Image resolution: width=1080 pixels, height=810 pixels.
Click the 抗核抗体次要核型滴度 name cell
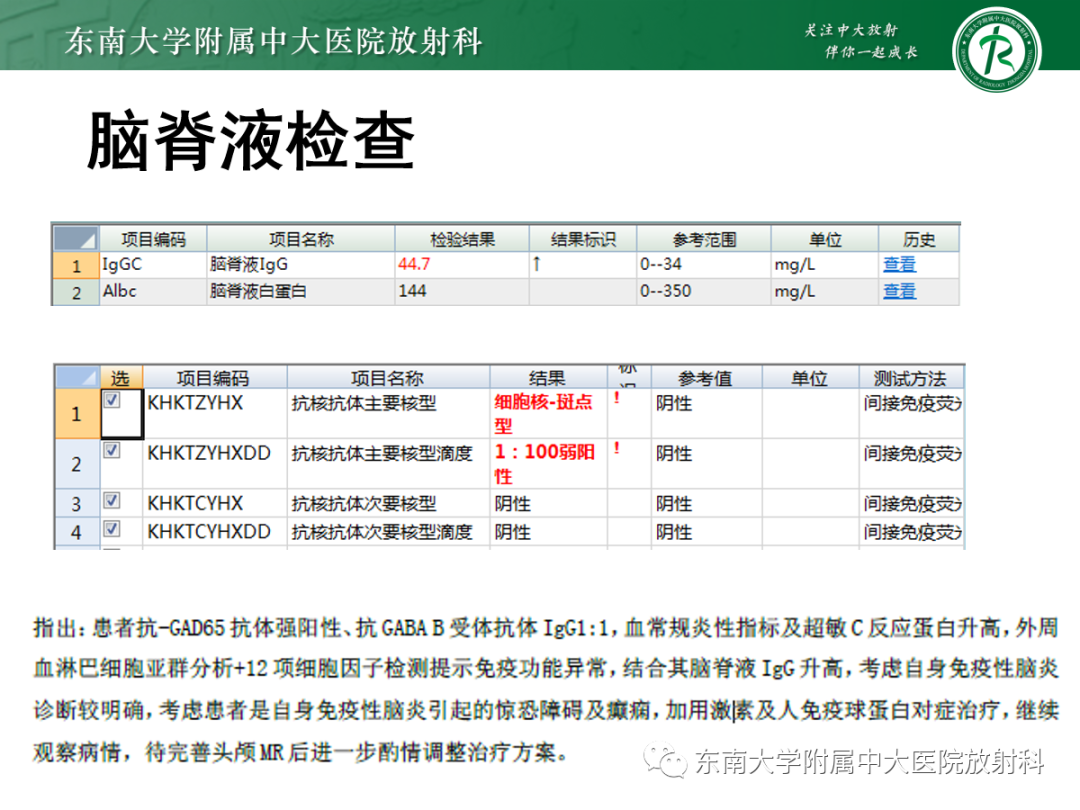tap(388, 532)
